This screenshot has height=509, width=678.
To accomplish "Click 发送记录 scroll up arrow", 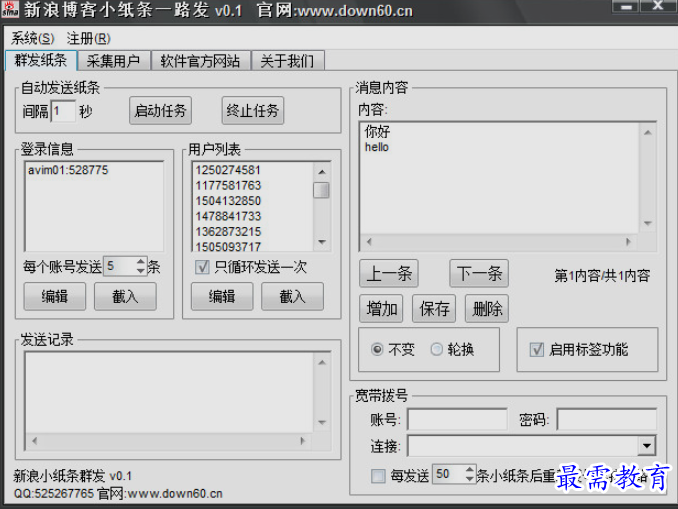I will click(x=322, y=362).
